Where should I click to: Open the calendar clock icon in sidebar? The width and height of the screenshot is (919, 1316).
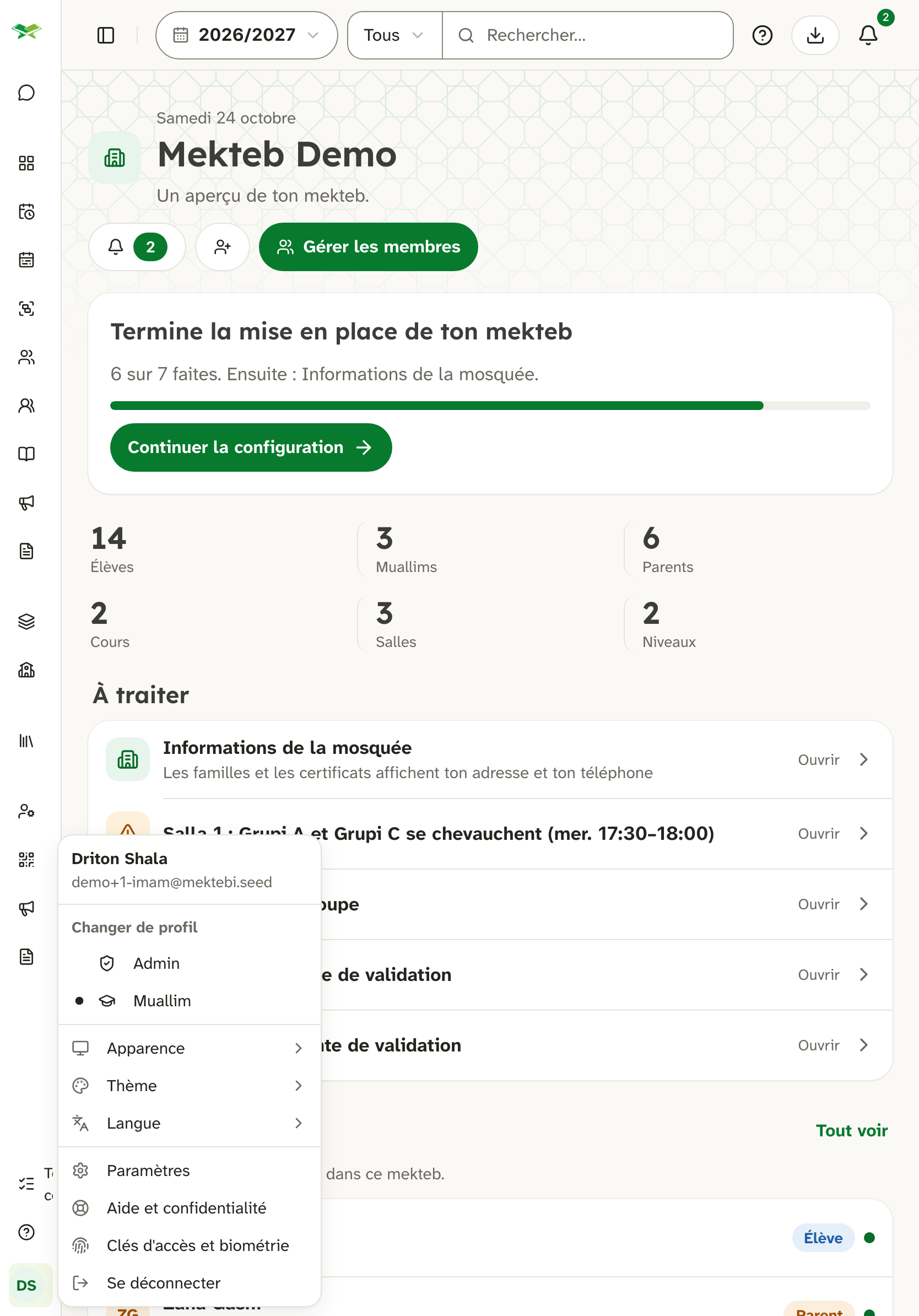26,212
